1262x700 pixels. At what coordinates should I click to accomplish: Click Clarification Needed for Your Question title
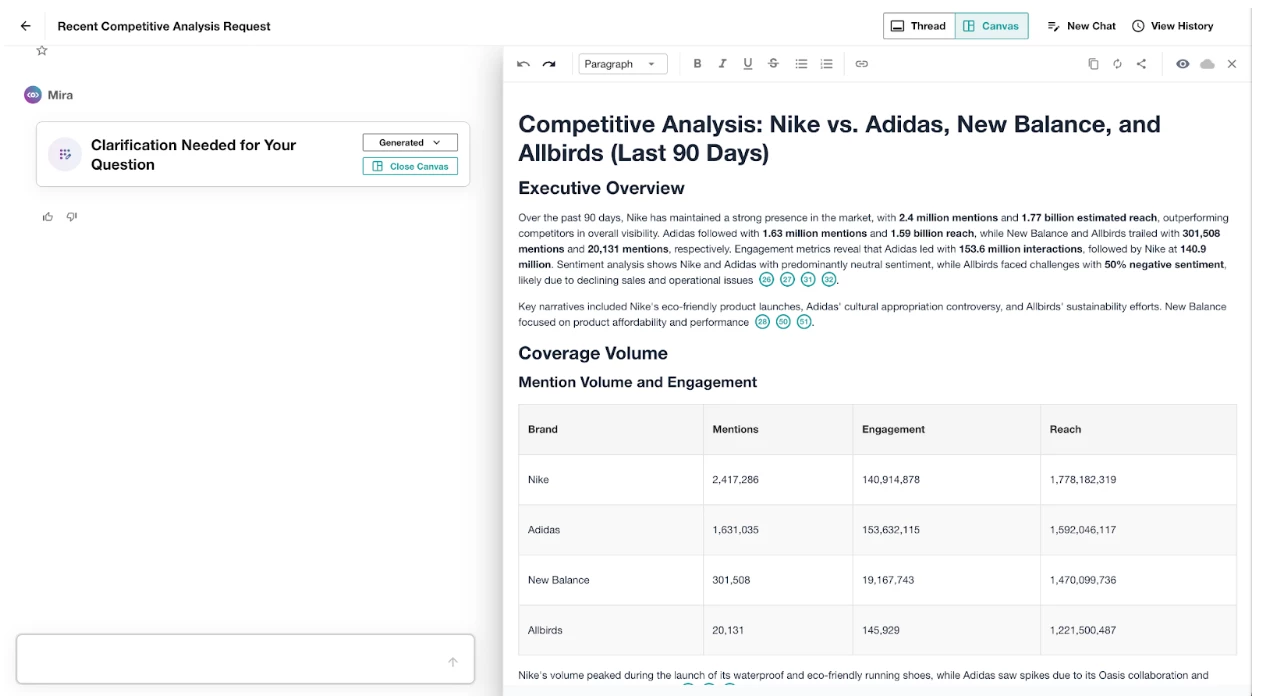coord(193,155)
